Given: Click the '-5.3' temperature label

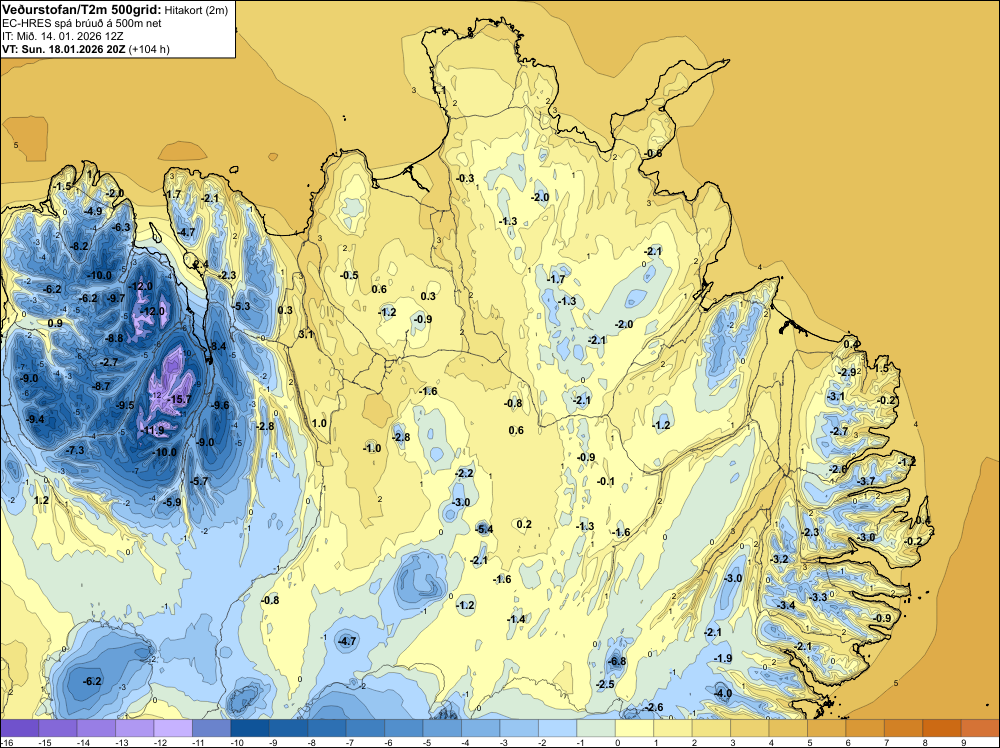Looking at the screenshot, I should [241, 306].
